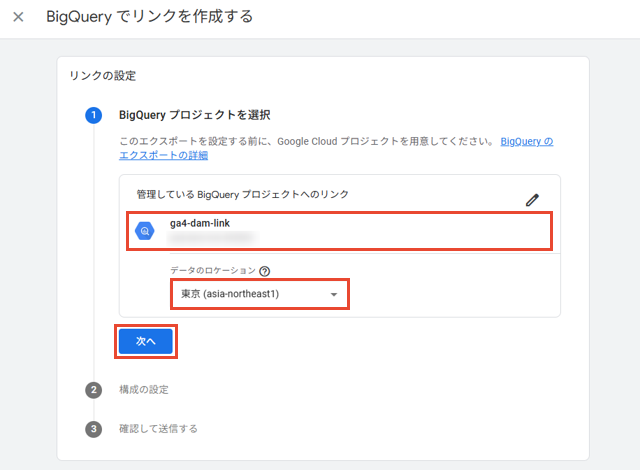Click the step 1 circle badge

[93, 115]
